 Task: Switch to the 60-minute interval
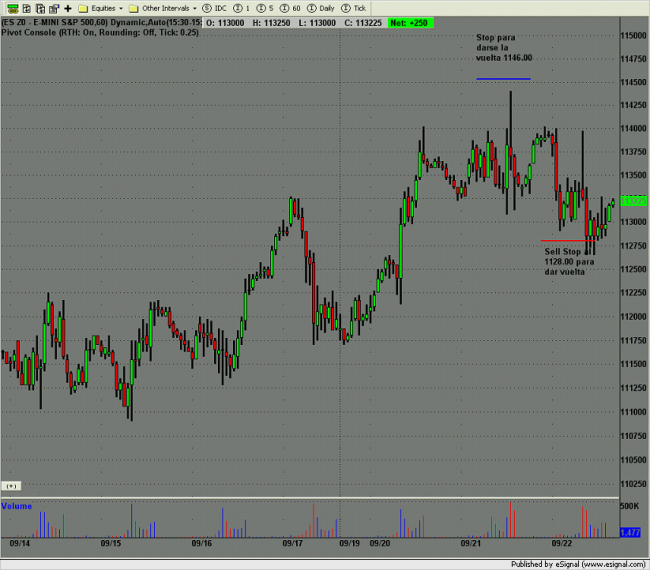[x=290, y=8]
